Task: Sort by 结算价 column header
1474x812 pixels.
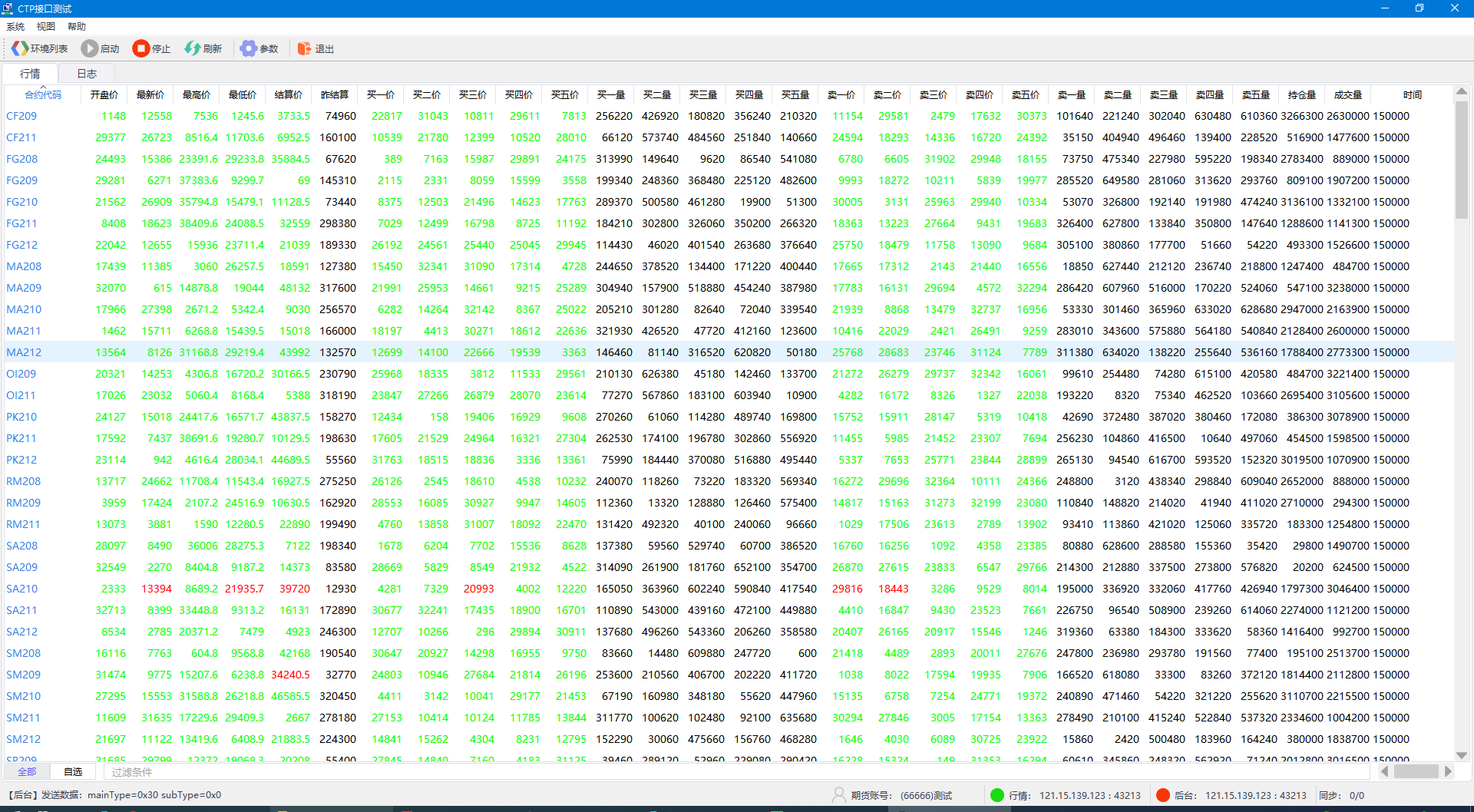Action: pyautogui.click(x=289, y=95)
